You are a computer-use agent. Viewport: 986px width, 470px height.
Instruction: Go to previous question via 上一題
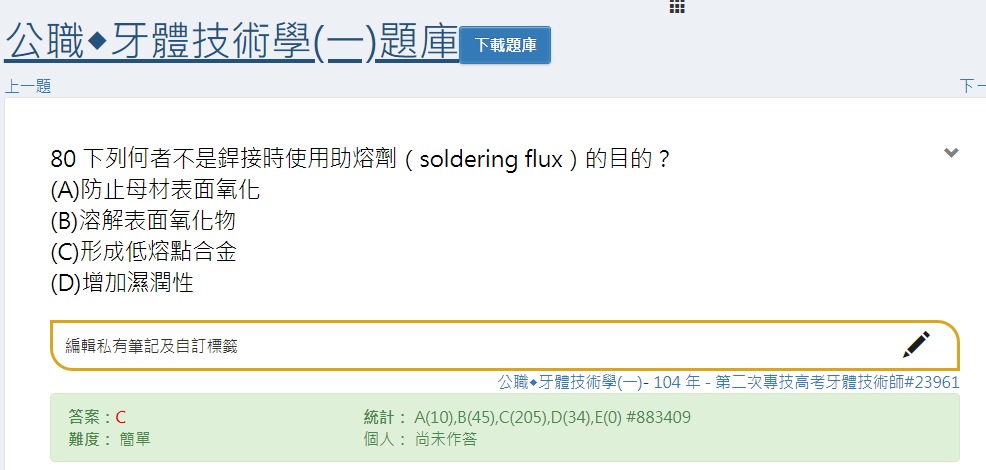point(28,87)
